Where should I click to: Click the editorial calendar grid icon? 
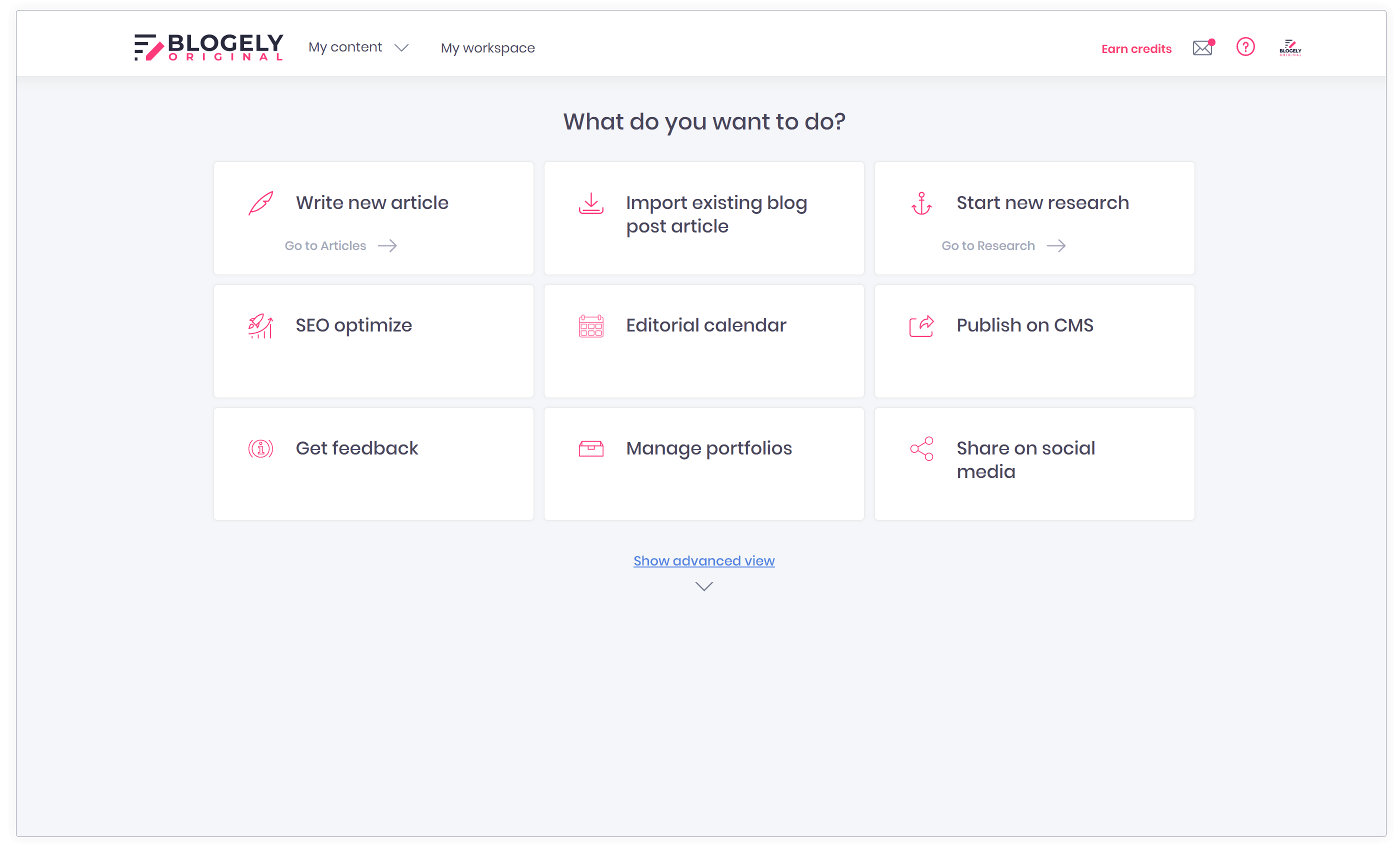pos(591,326)
